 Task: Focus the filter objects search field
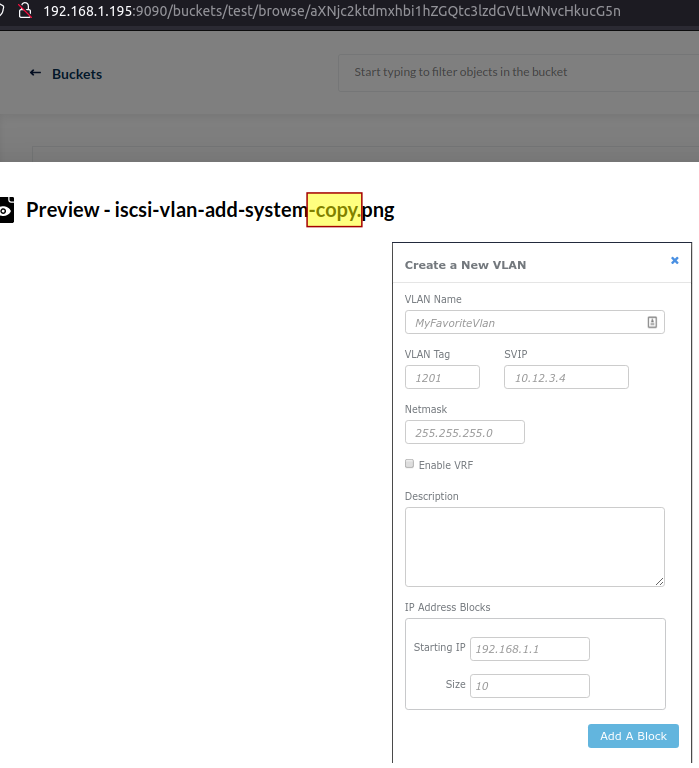518,72
